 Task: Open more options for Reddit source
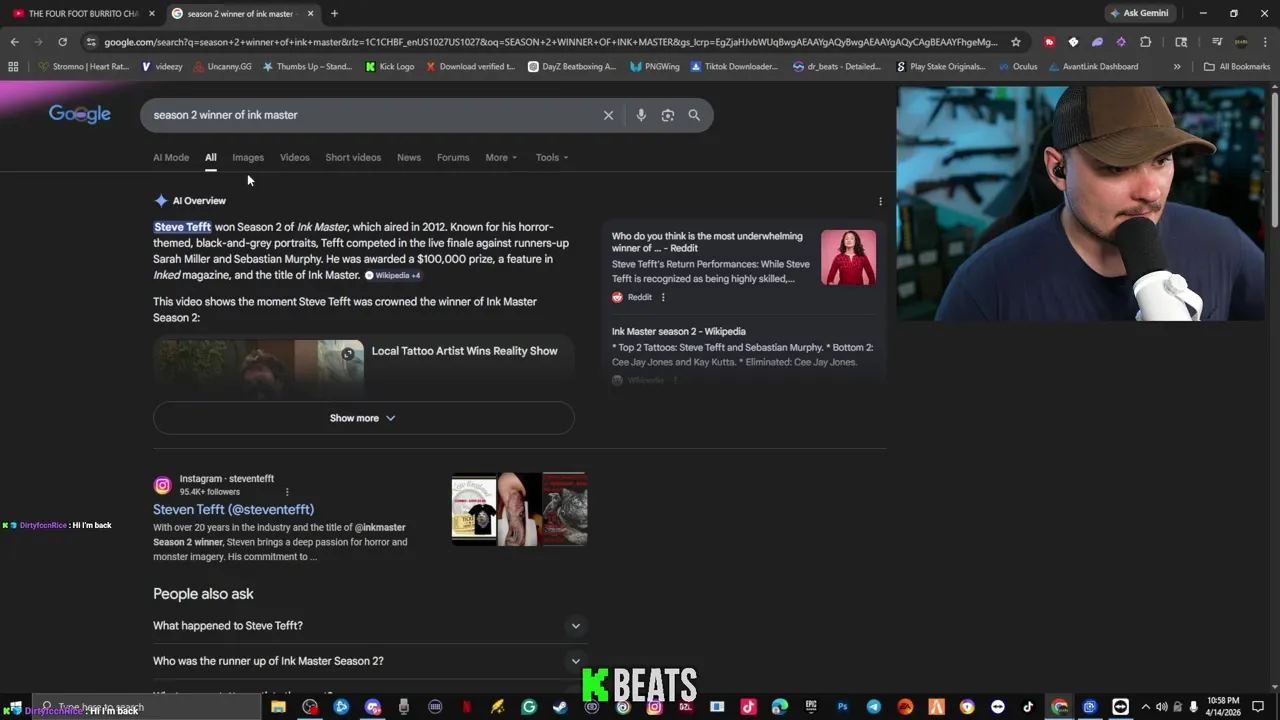click(x=663, y=297)
